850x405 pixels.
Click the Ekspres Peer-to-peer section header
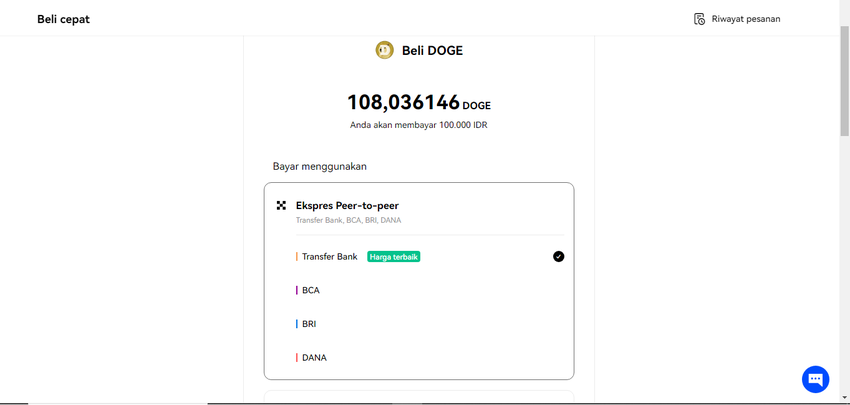[347, 205]
